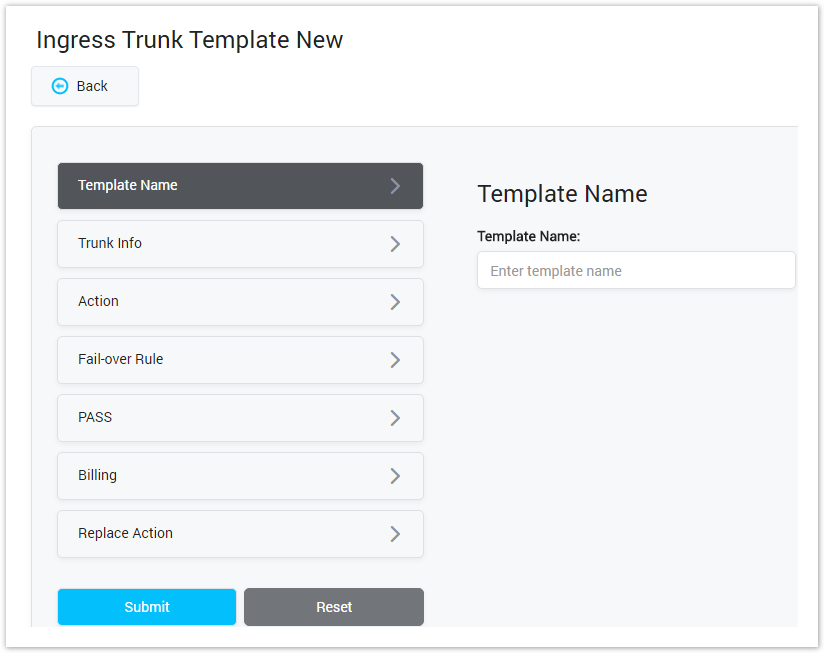Switch to the PASS section
The image size is (824, 653).
point(95,417)
